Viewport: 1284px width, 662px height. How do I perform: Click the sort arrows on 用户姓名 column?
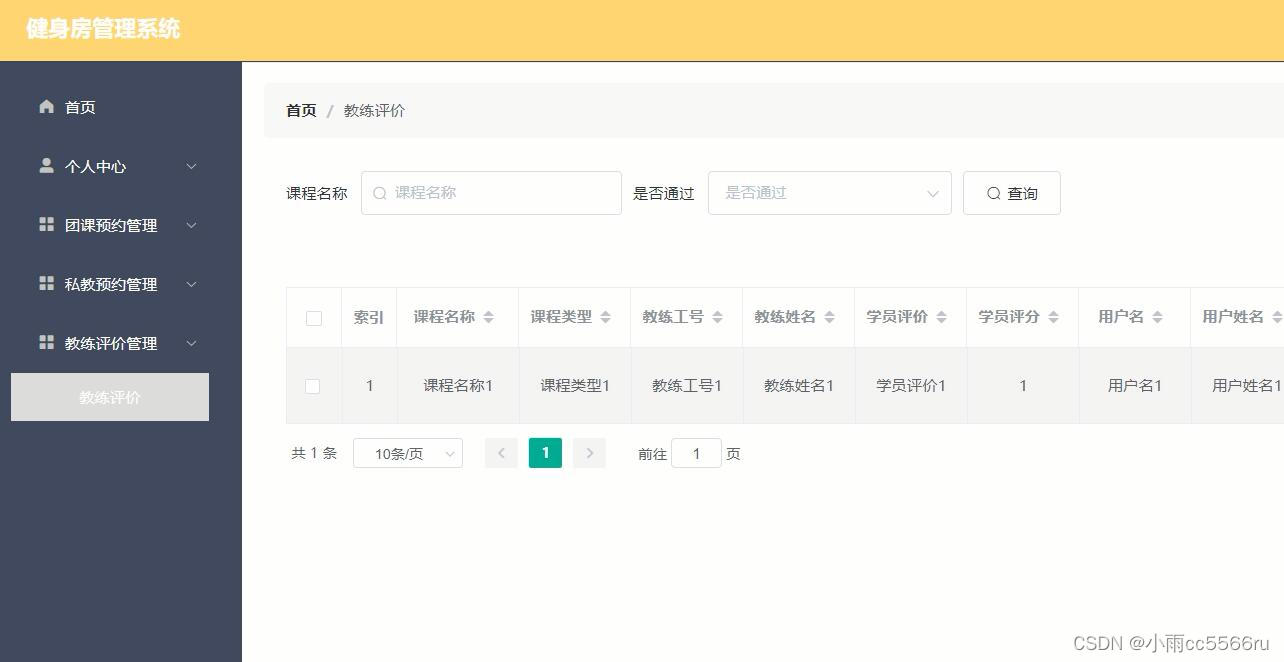click(1277, 317)
